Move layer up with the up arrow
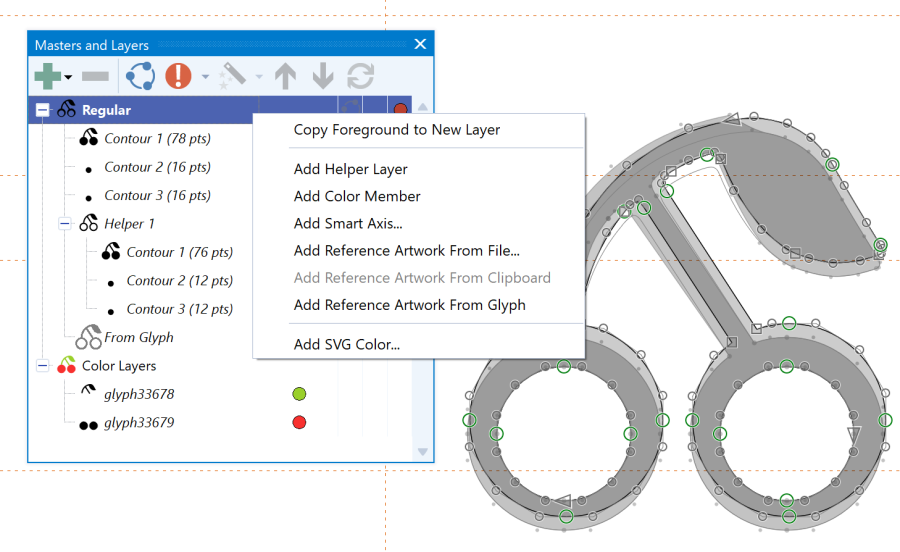Screen dimensions: 900x552 pyautogui.click(x=285, y=76)
